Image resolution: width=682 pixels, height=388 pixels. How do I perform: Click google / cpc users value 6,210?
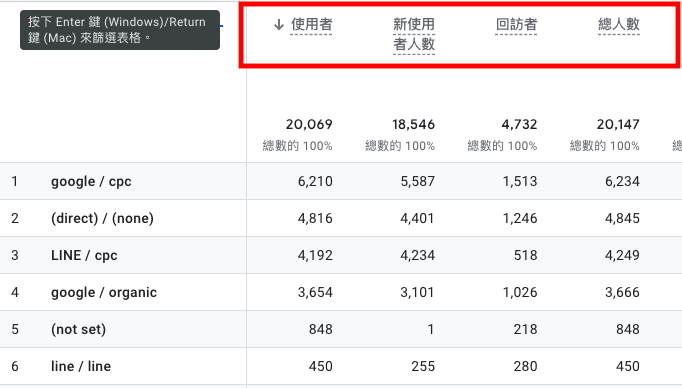point(315,181)
